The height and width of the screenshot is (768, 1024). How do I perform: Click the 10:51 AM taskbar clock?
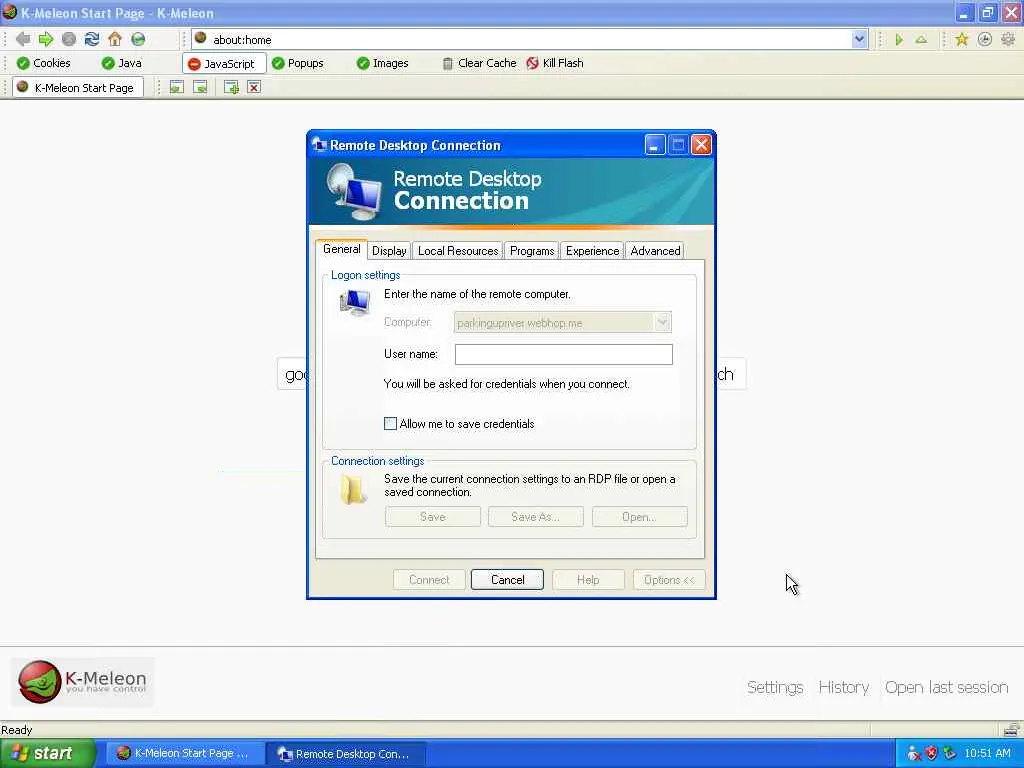tap(987, 754)
